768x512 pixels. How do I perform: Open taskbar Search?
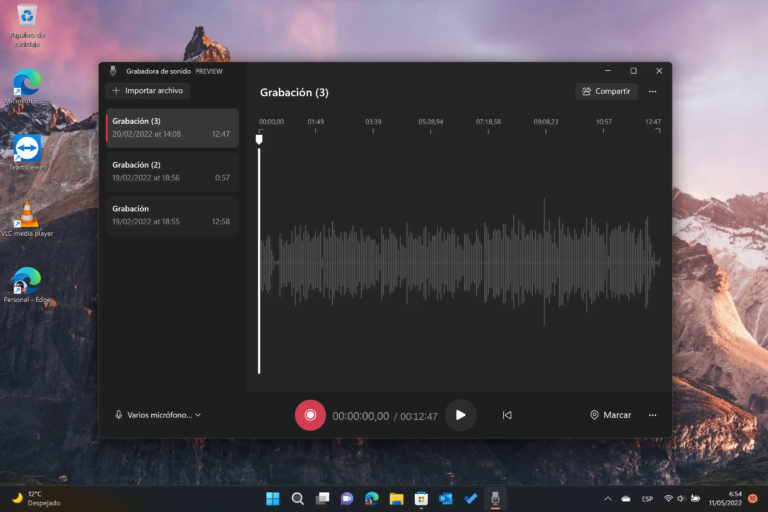tap(297, 499)
